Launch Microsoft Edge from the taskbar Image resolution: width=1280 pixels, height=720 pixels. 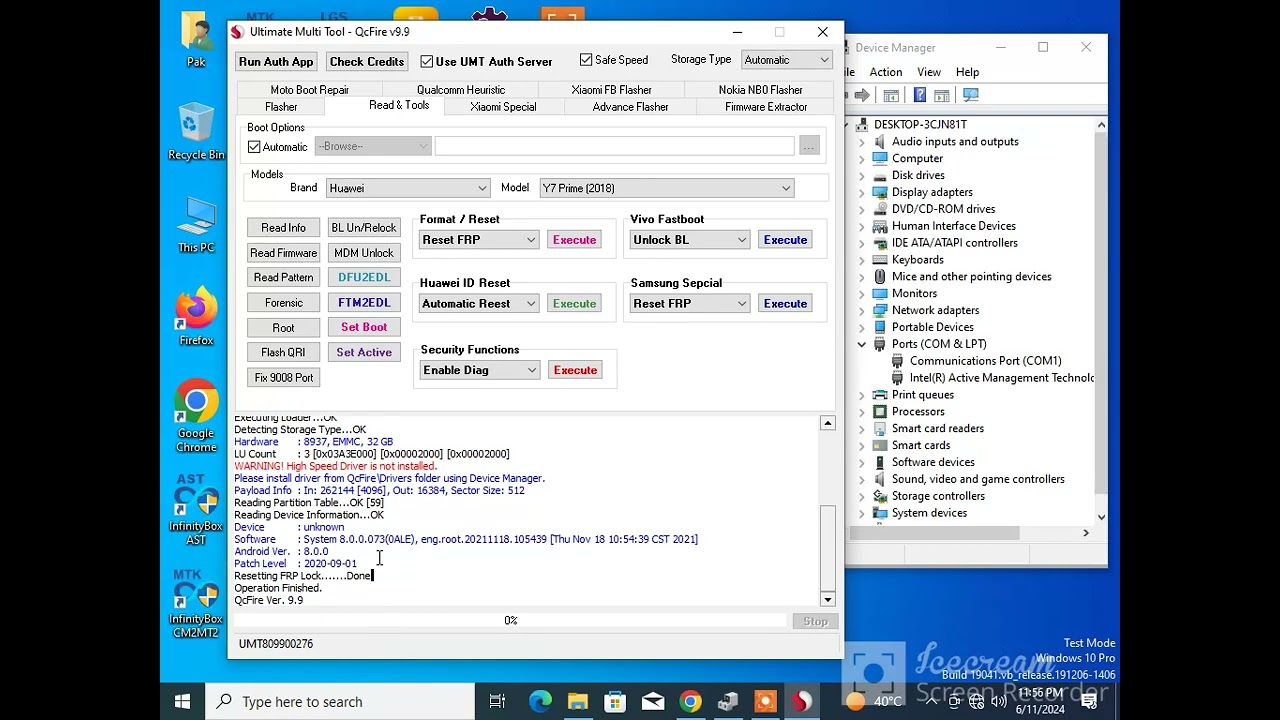coord(540,701)
